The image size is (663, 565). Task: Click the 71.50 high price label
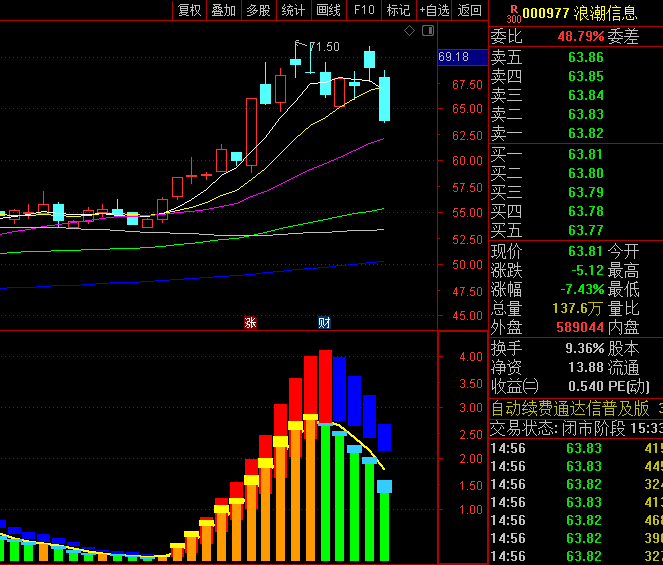pos(324,46)
